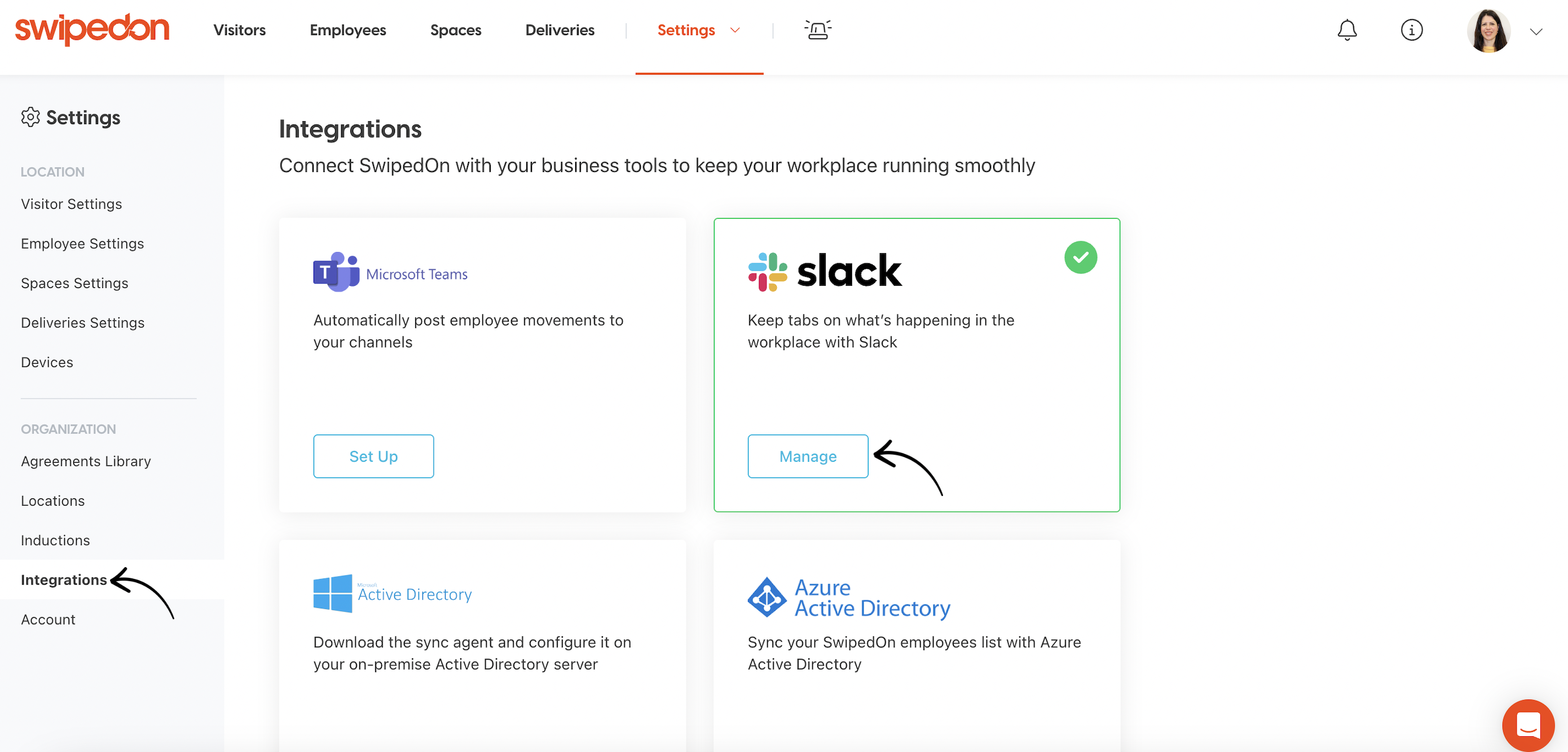Screen dimensions: 1568x752
Task: Select Integrations in sidebar
Action: pyautogui.click(x=64, y=580)
